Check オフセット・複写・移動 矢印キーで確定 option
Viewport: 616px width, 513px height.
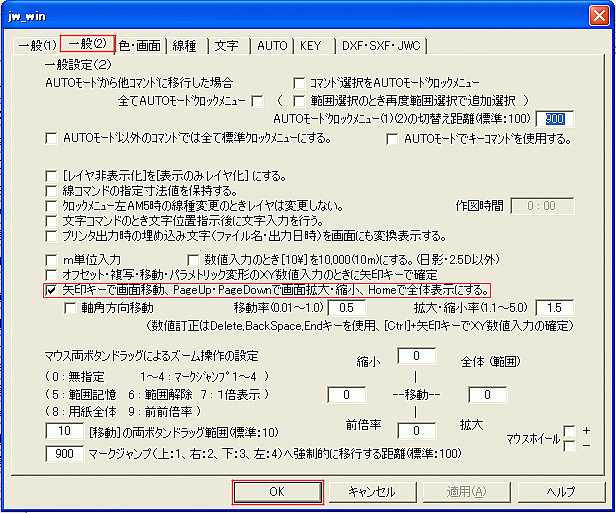tap(51, 275)
